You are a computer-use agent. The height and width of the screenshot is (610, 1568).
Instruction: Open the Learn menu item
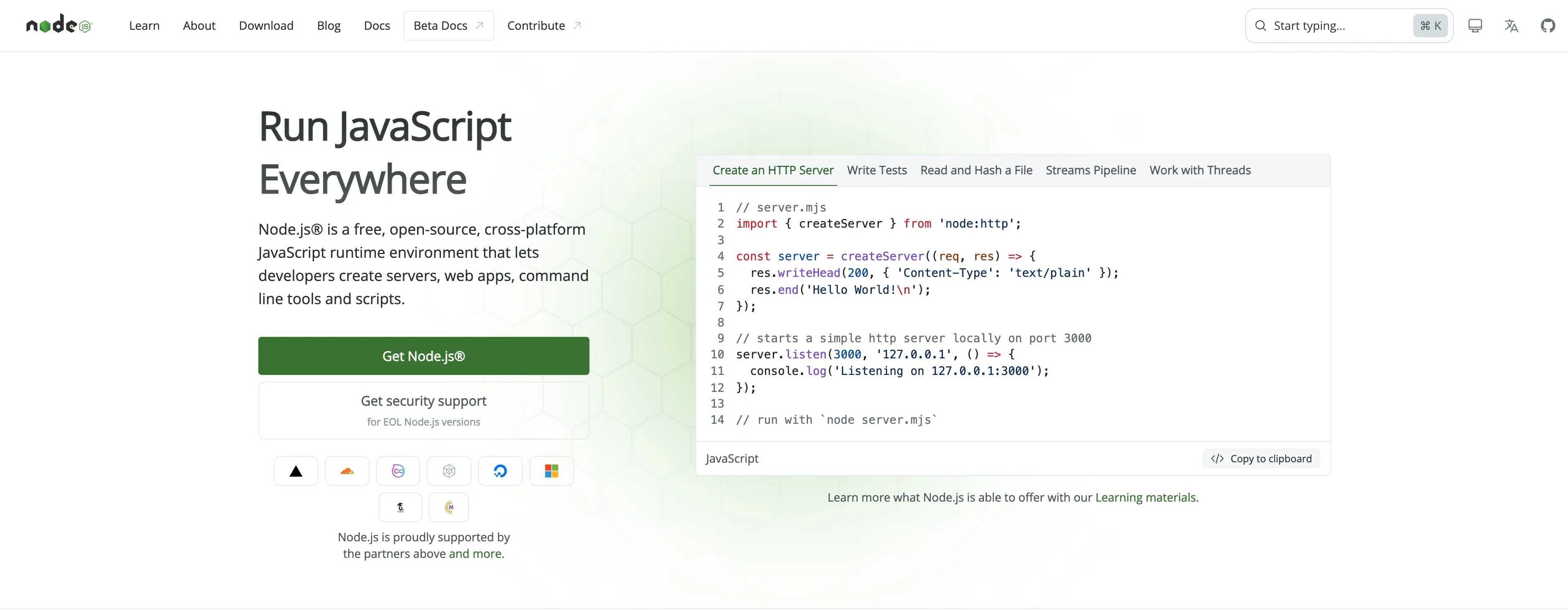click(144, 26)
